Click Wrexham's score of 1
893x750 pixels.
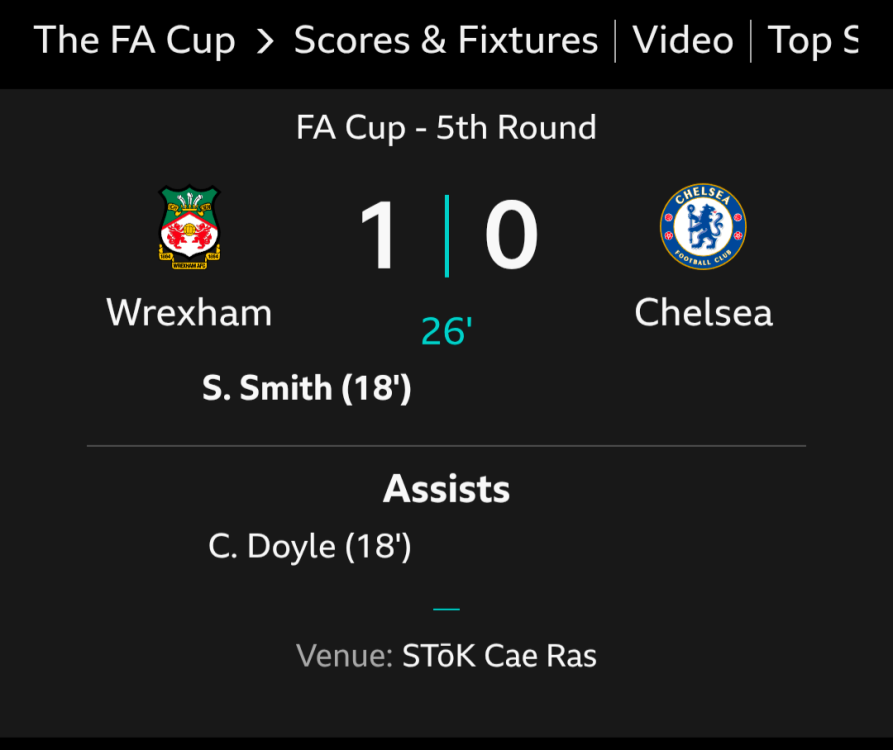pos(379,237)
